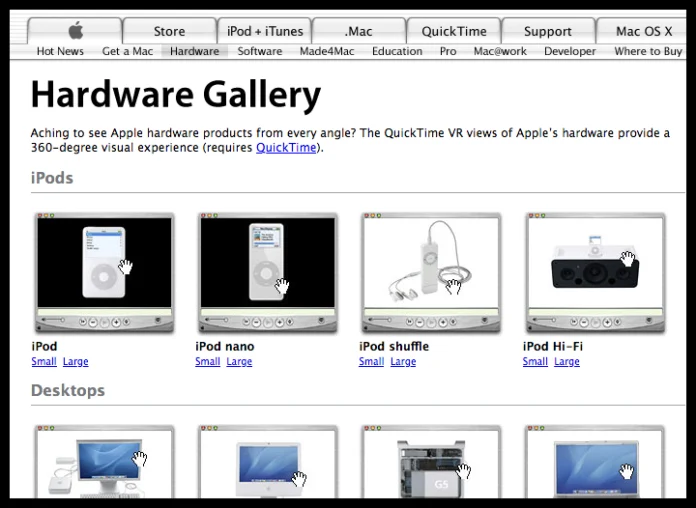
Task: Go to the QuickTime tab
Action: click(x=454, y=31)
